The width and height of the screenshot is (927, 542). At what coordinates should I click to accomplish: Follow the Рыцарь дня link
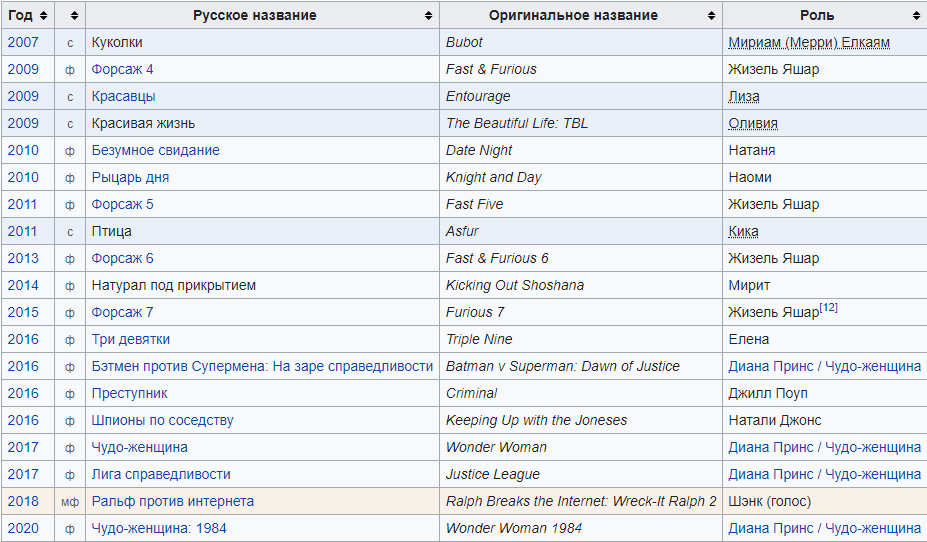130,177
